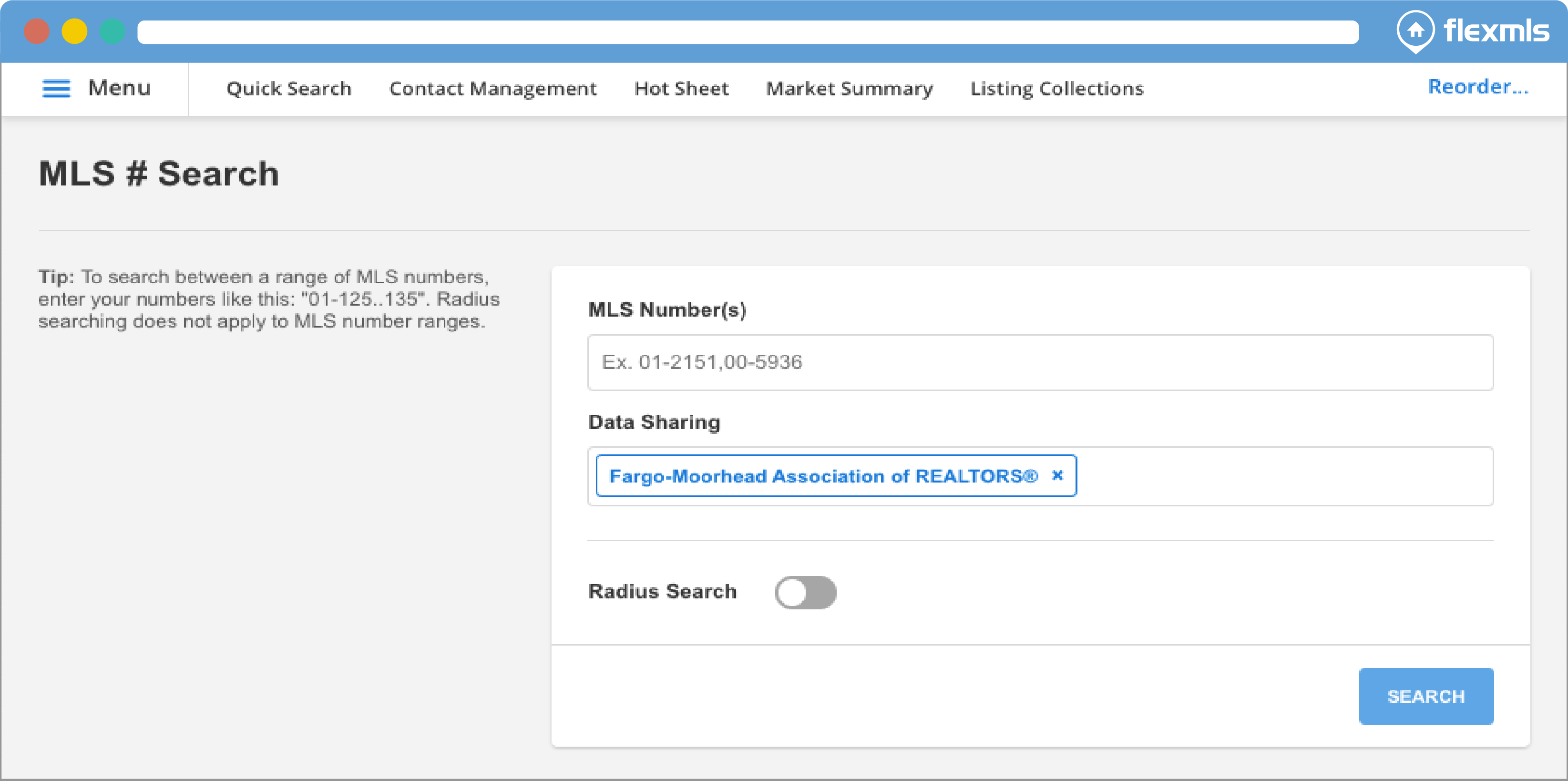Open Quick Search from the navigation bar

(288, 89)
